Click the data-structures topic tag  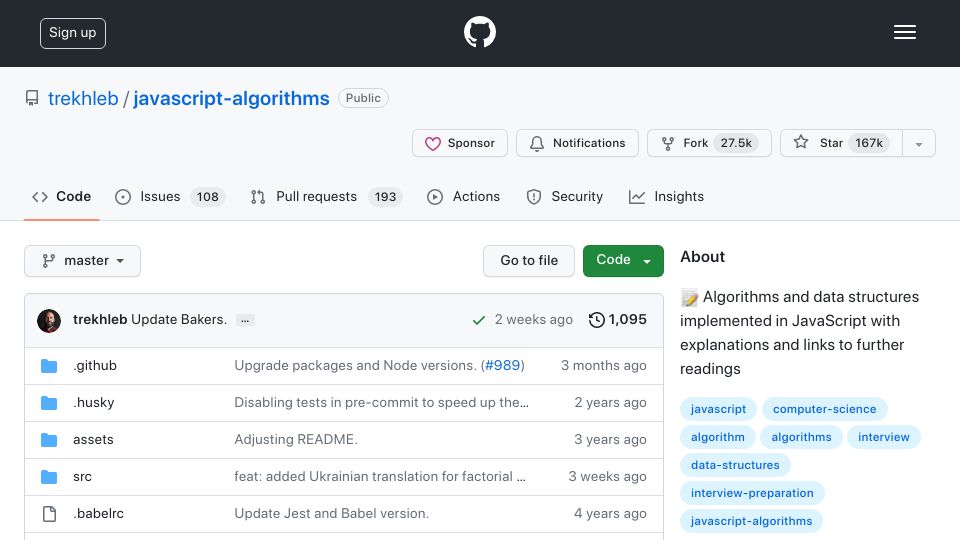coord(735,465)
